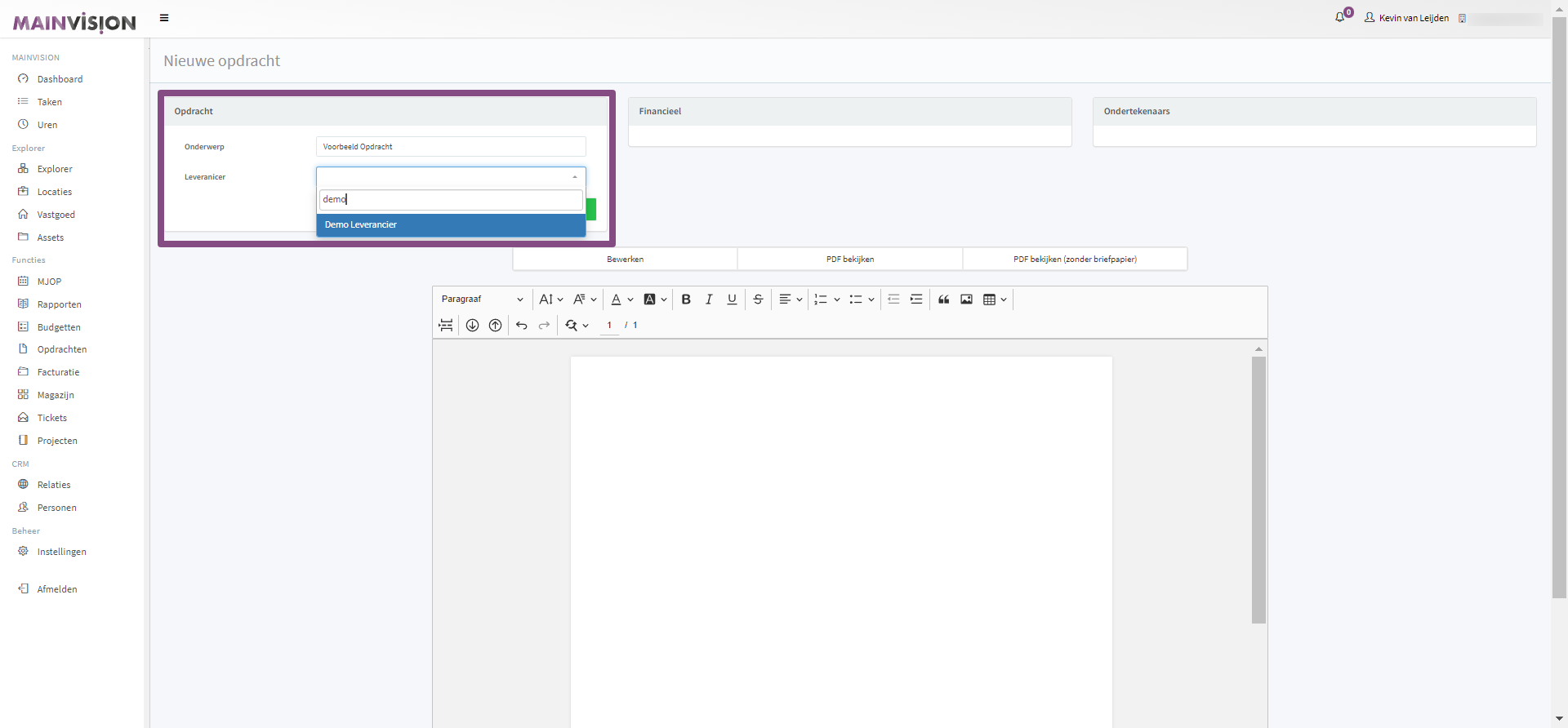The image size is (1568, 728).
Task: Go to previous page with up arrow
Action: tap(495, 326)
